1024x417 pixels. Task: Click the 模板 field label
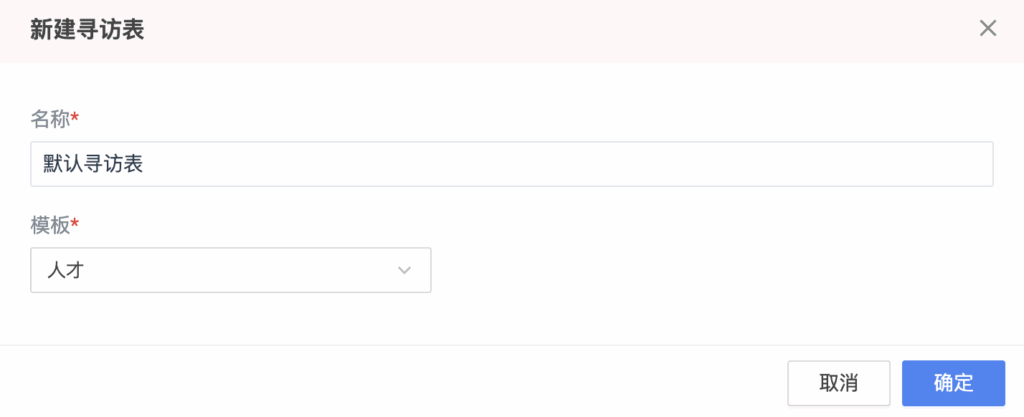coord(50,225)
